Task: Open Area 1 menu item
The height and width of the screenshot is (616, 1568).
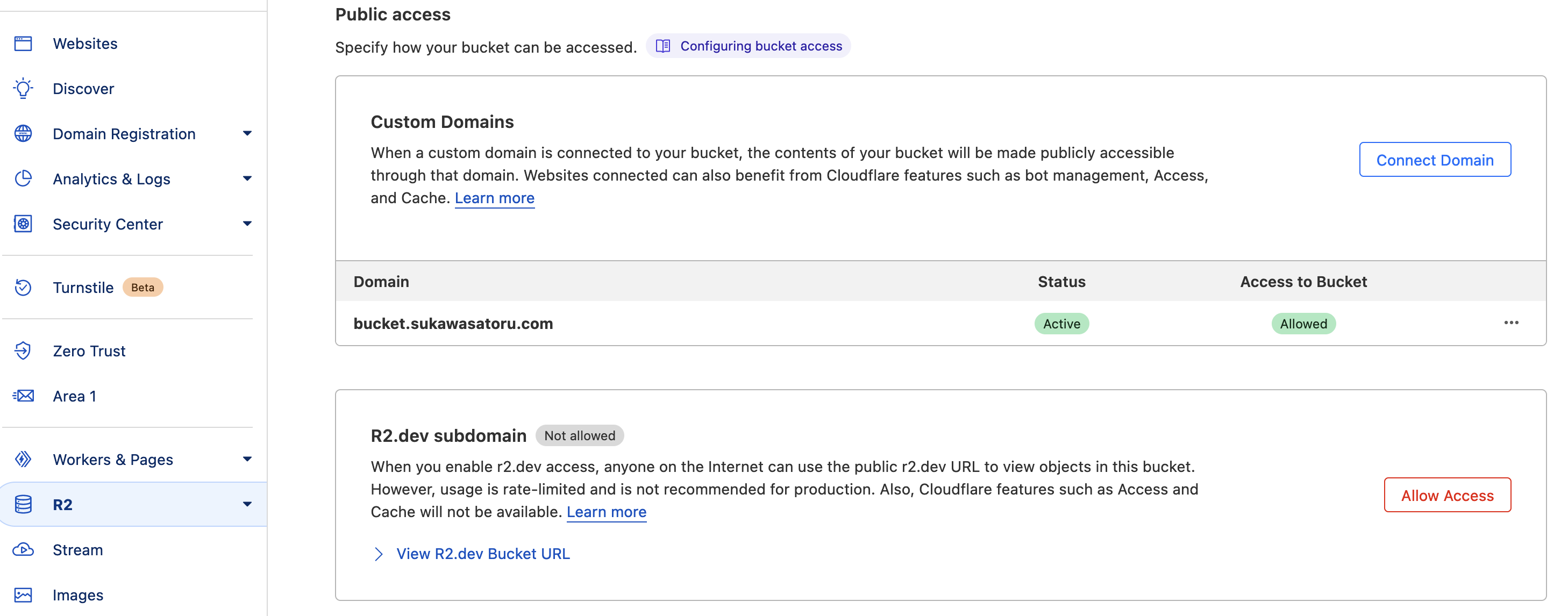Action: coord(74,396)
